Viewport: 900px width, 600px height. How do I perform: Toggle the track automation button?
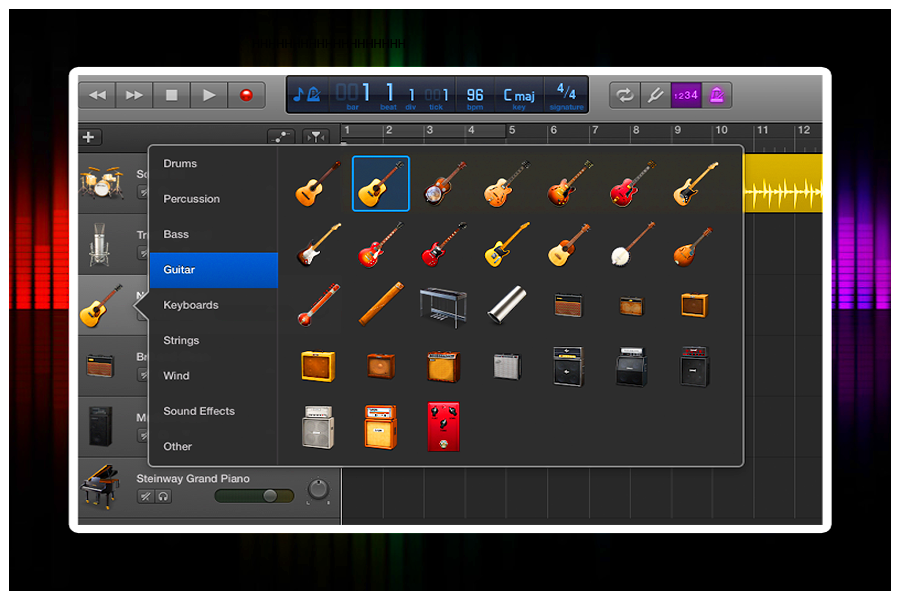click(x=281, y=137)
